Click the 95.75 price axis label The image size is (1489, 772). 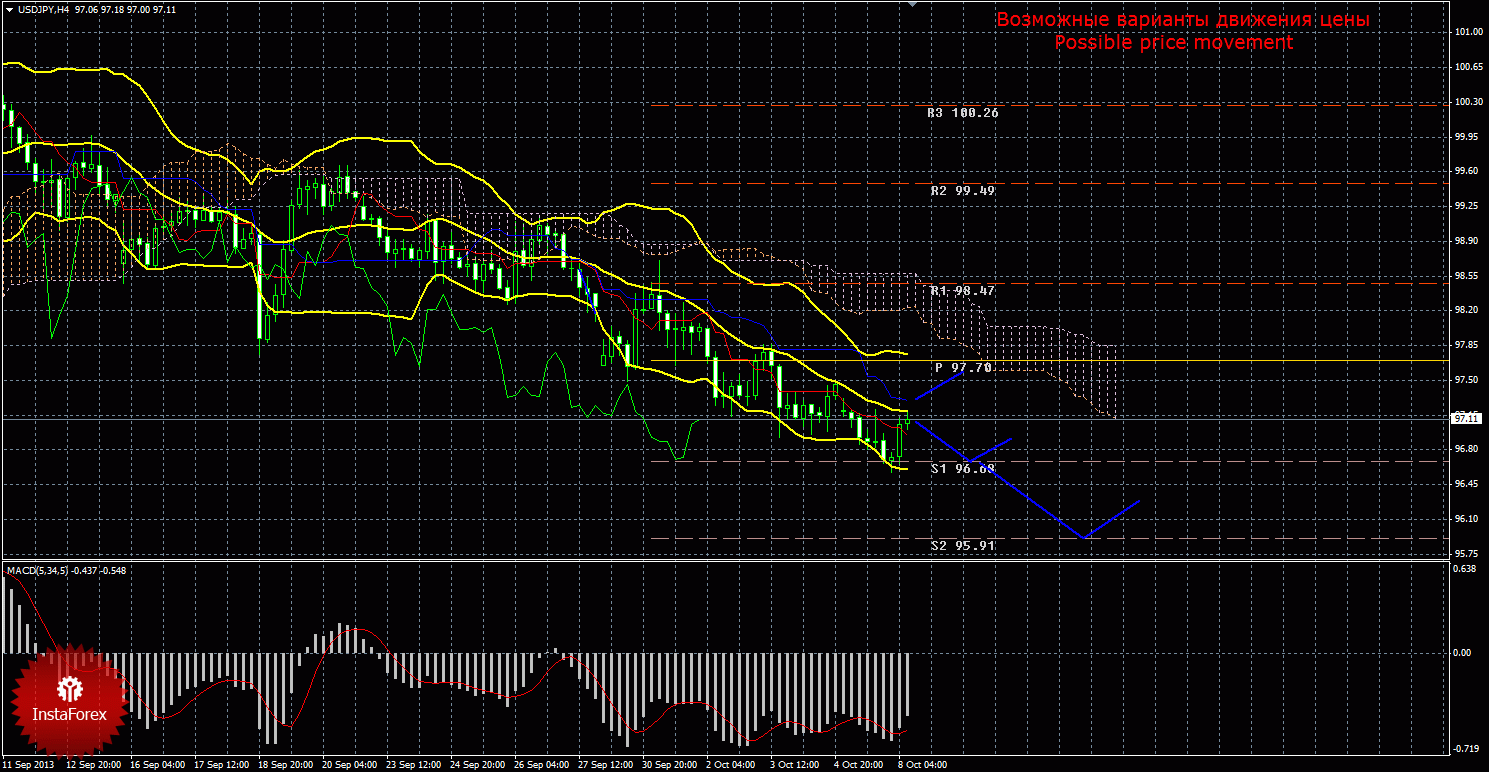pyautogui.click(x=1468, y=553)
